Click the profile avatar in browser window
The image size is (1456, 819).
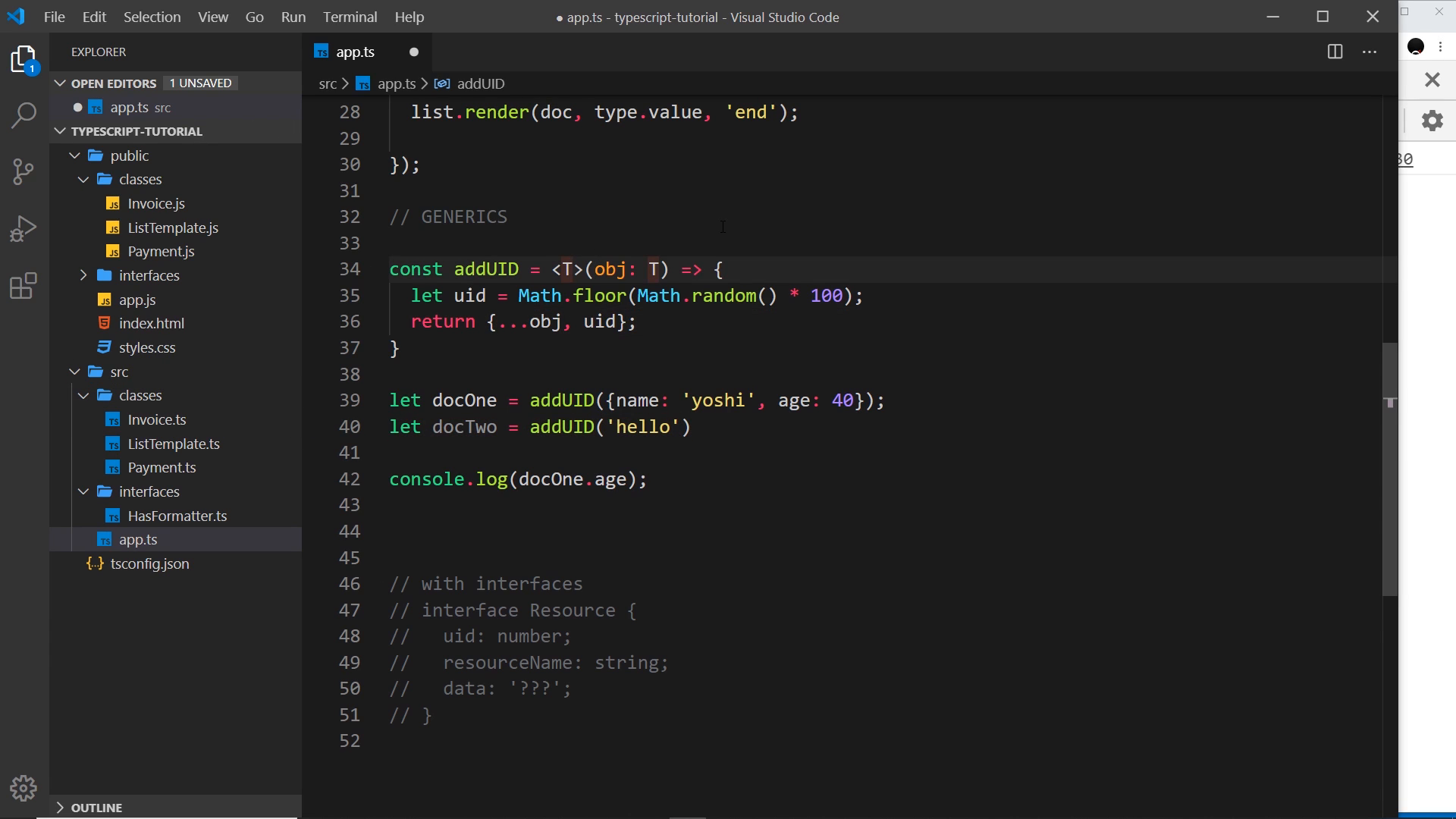pyautogui.click(x=1416, y=47)
